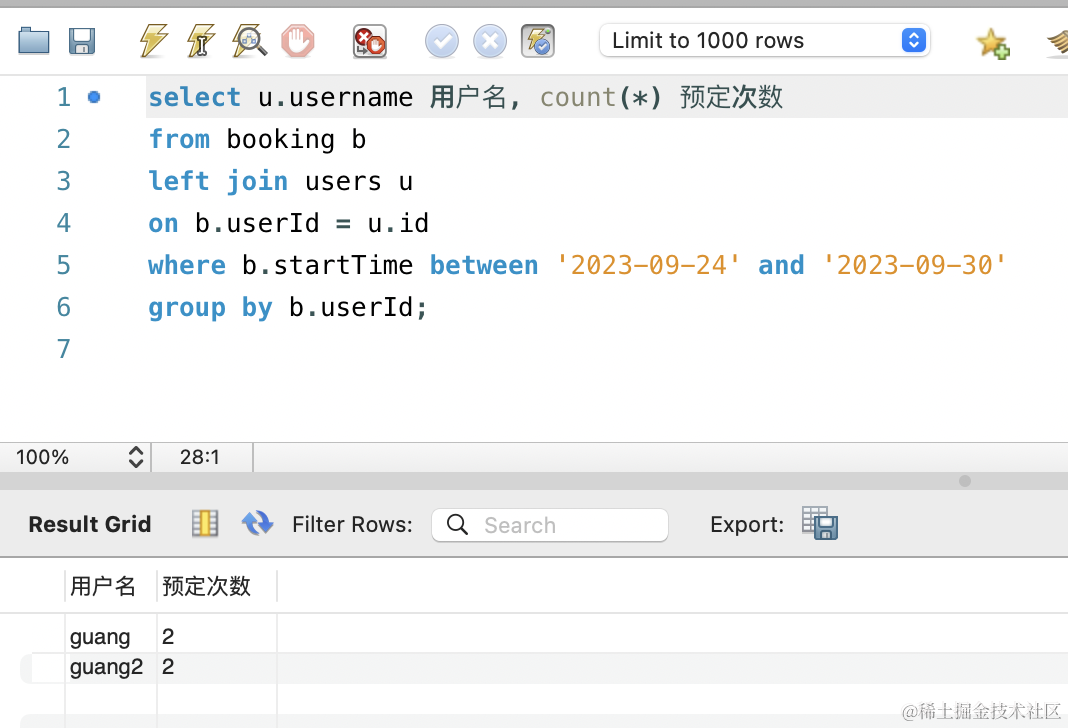This screenshot has width=1068, height=728.
Task: Click 'group by' on line 6
Action: pyautogui.click(x=210, y=308)
